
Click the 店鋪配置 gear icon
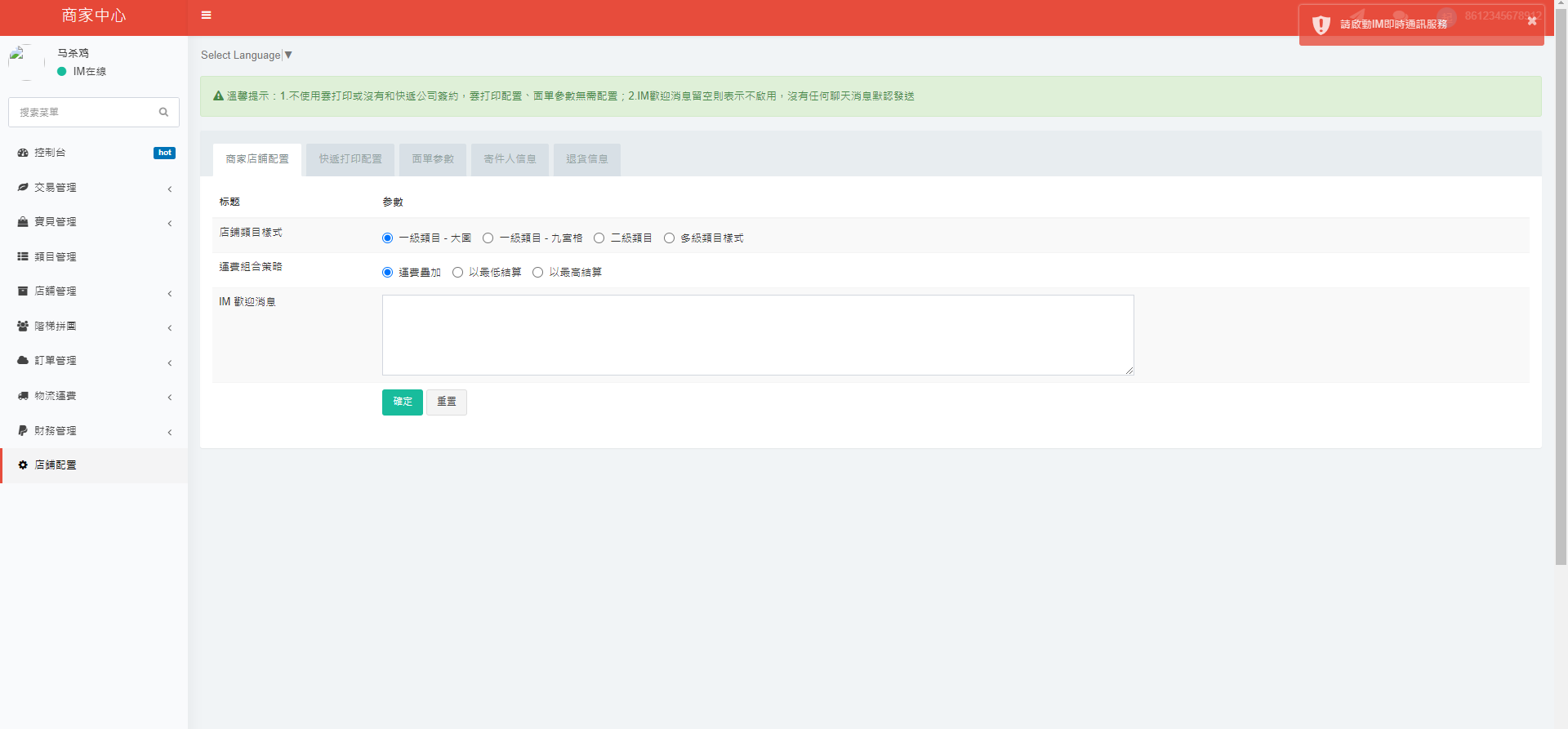click(23, 465)
